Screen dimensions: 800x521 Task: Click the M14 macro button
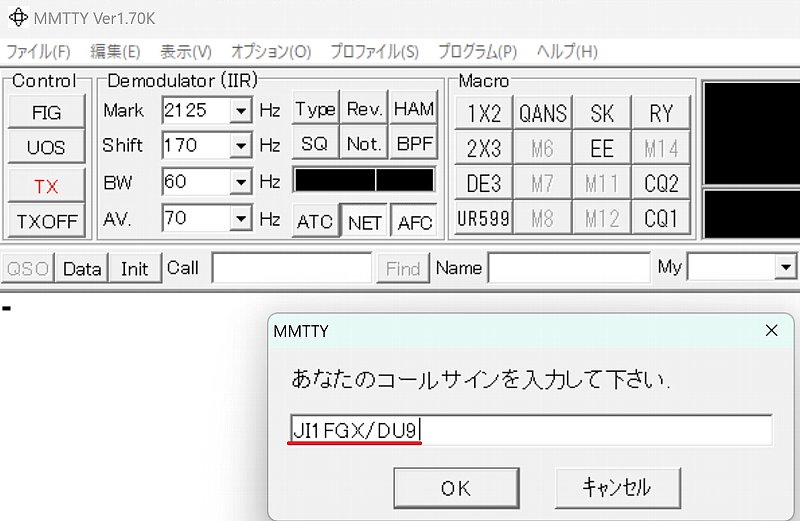661,148
